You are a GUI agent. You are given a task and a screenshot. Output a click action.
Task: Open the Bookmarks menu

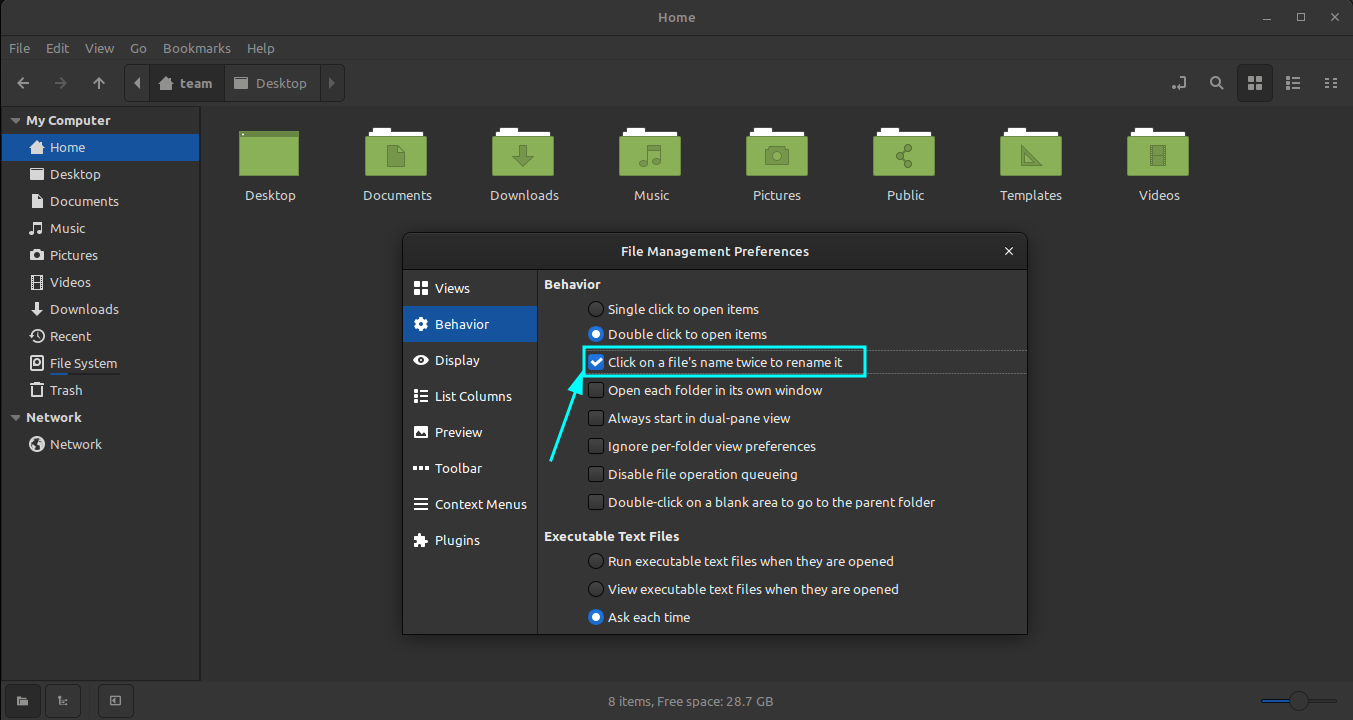click(197, 48)
